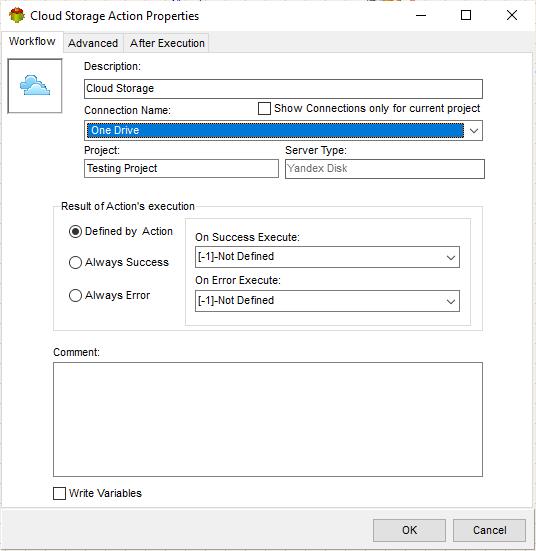This screenshot has height=551, width=536.
Task: Minimize the properties dialog window
Action: tap(421, 15)
